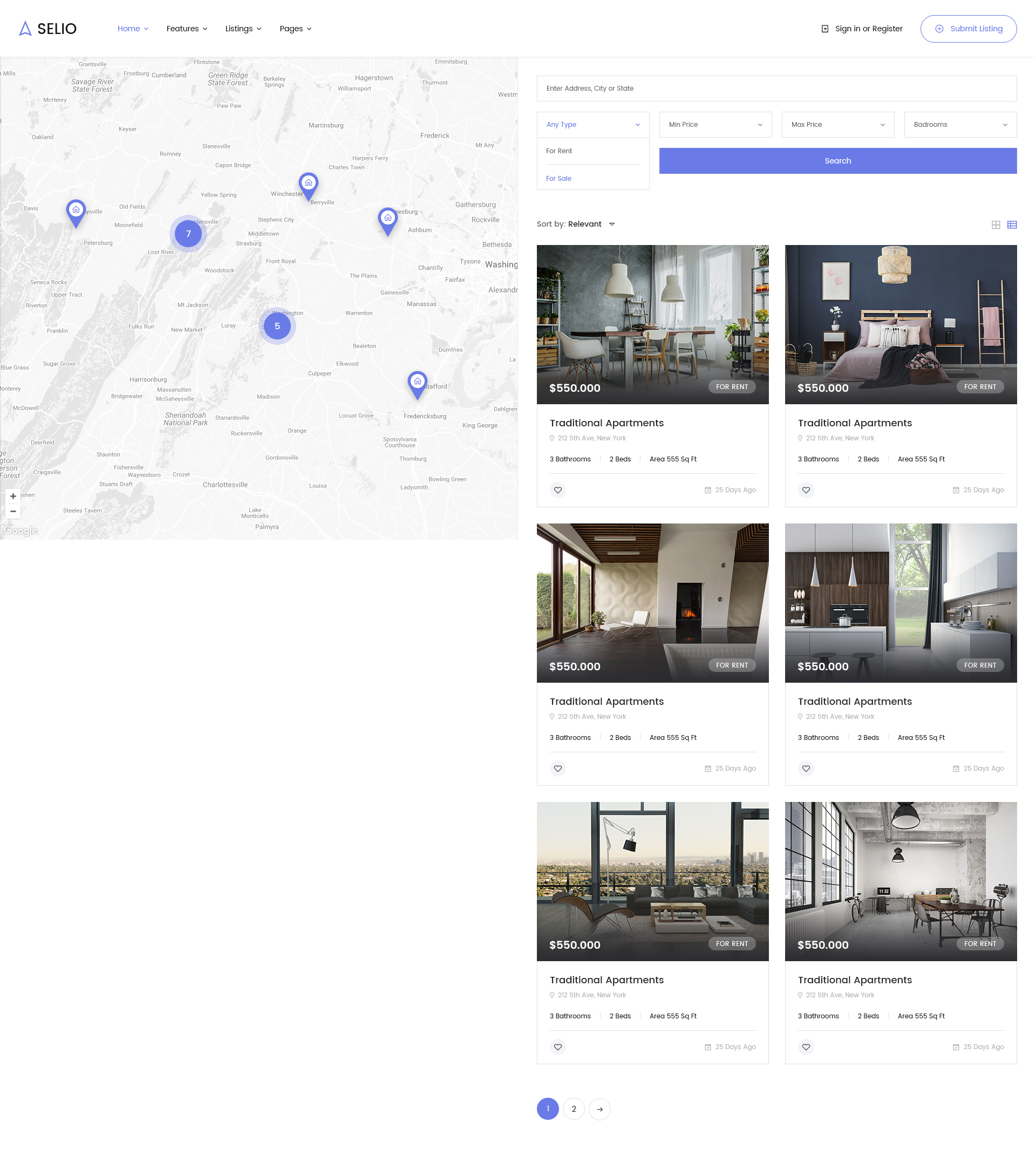This screenshot has width=1036, height=1163.
Task: Switch to grid view layout icon
Action: [x=996, y=225]
